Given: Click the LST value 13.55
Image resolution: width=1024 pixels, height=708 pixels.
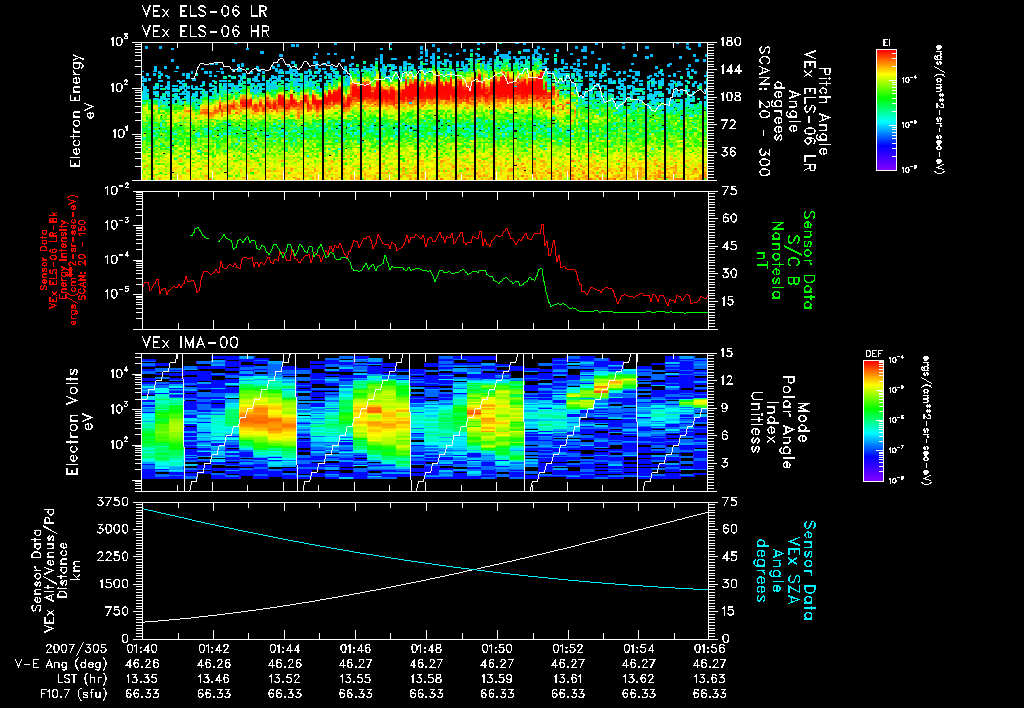Looking at the screenshot, I should [x=355, y=679].
